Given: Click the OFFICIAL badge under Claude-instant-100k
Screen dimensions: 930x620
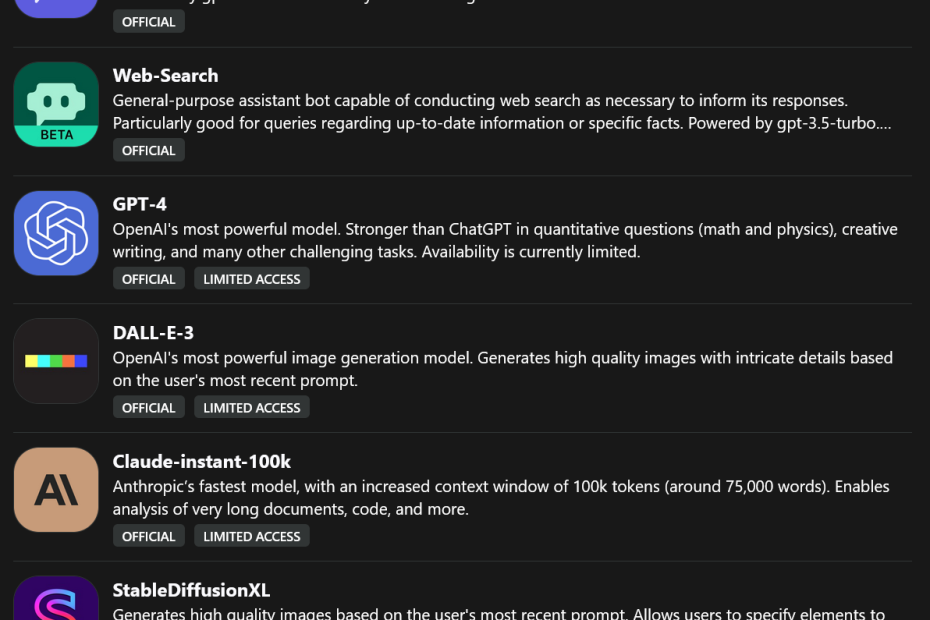Looking at the screenshot, I should coord(148,535).
